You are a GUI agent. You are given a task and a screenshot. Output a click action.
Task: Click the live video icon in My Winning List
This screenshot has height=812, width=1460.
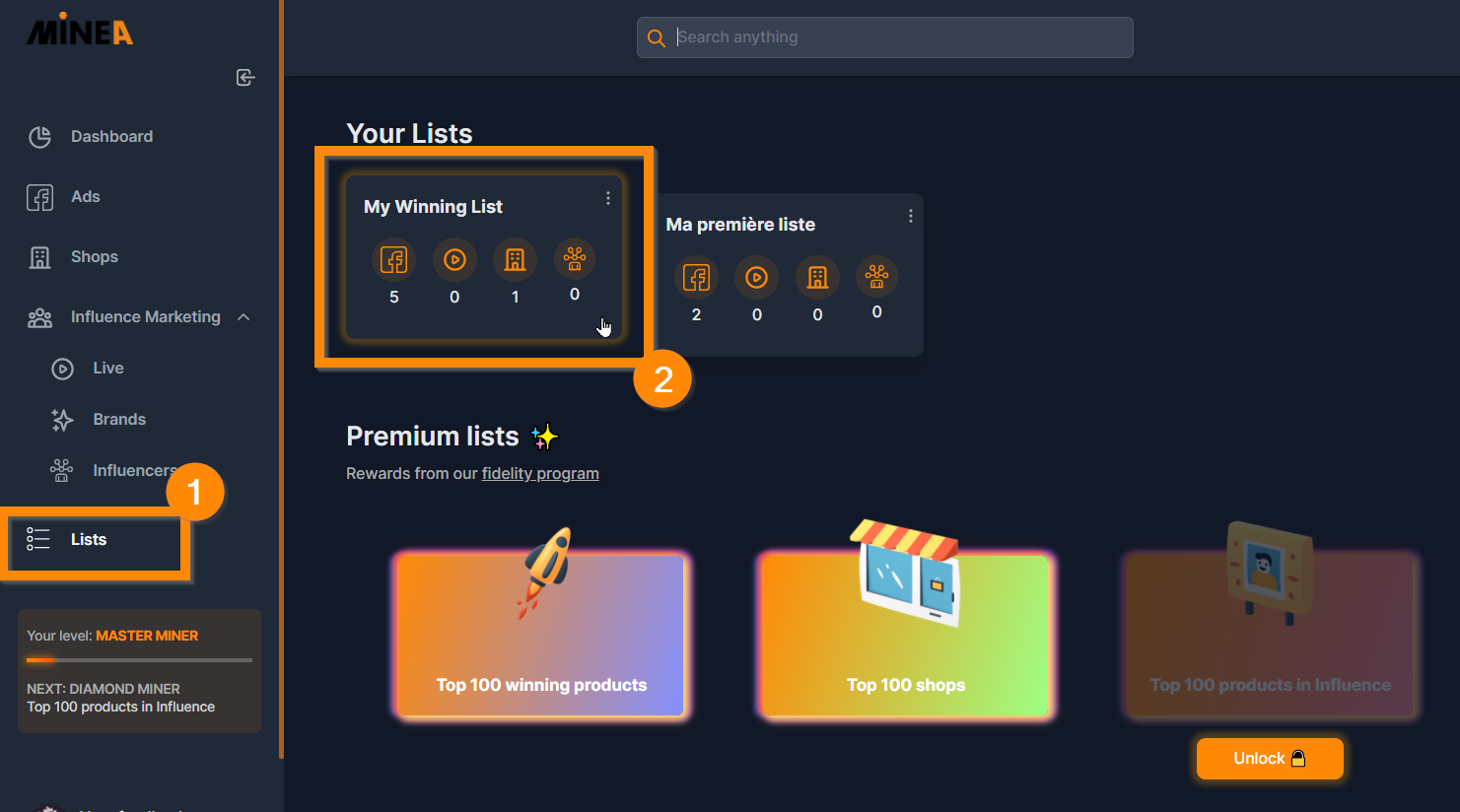[454, 260]
